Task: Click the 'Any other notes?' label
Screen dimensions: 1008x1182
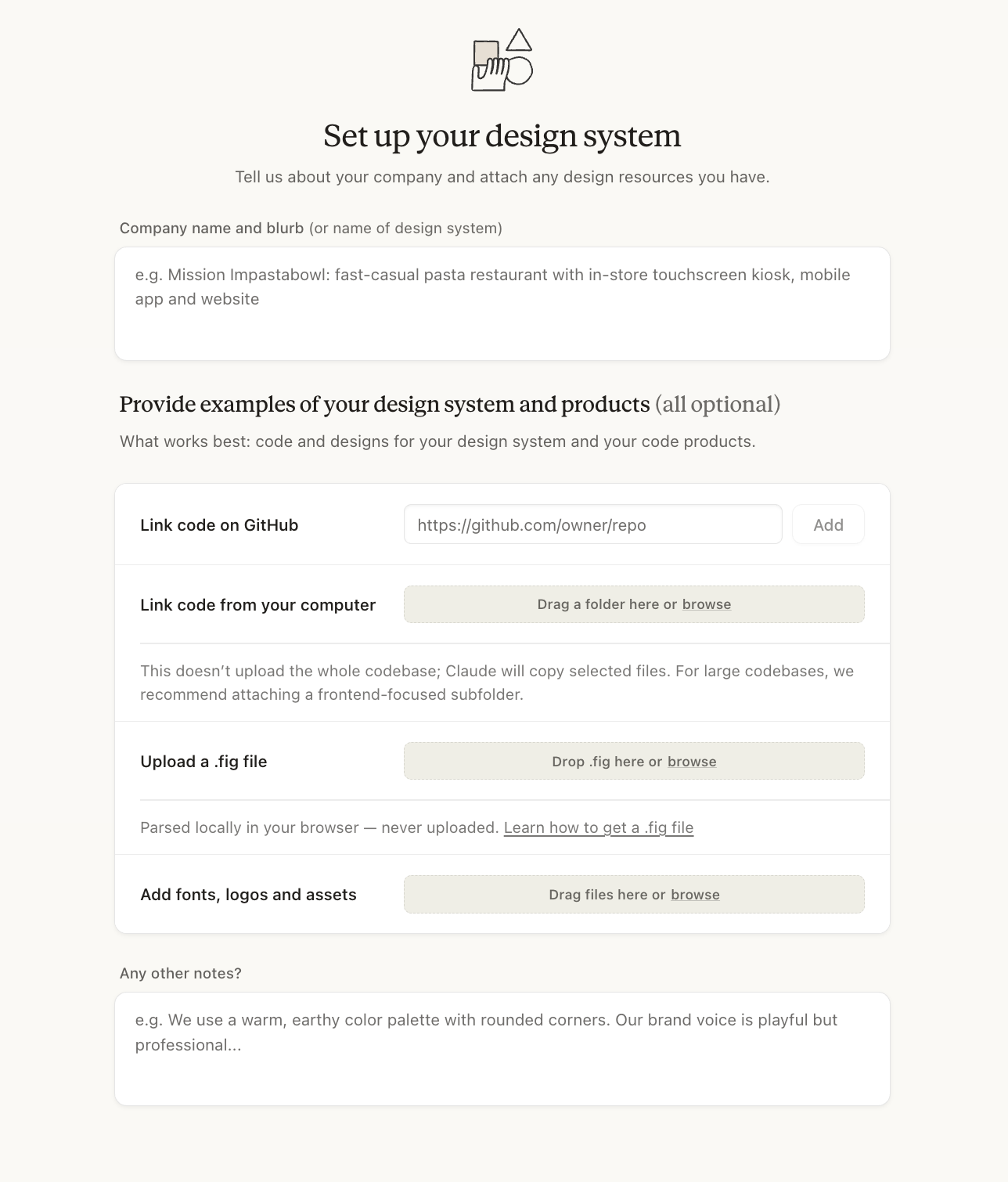Action: pos(181,973)
